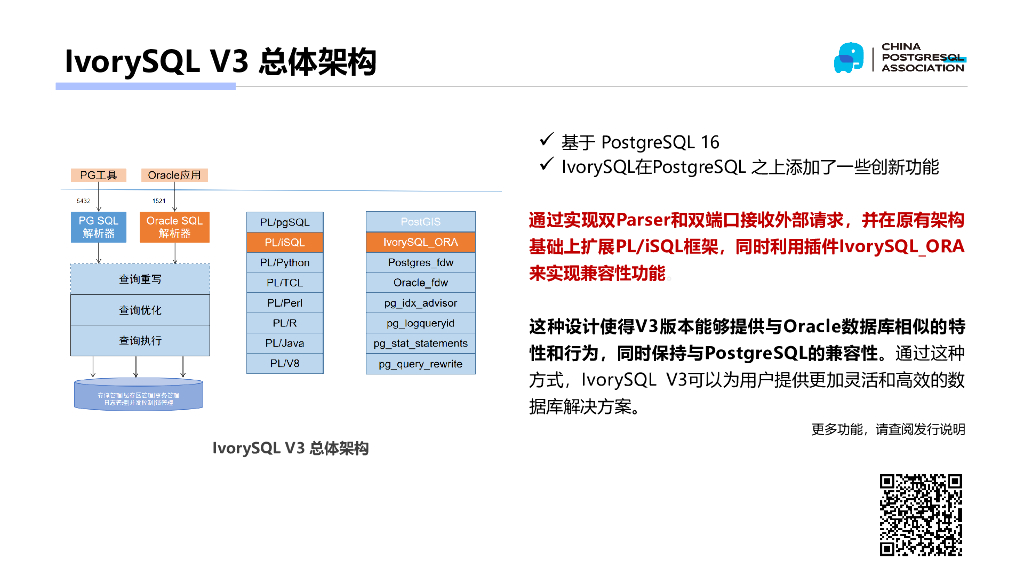Image resolution: width=1024 pixels, height=576 pixels.
Task: Click the diagram caption 'IvorySQL V3 总体架构'
Action: click(291, 448)
